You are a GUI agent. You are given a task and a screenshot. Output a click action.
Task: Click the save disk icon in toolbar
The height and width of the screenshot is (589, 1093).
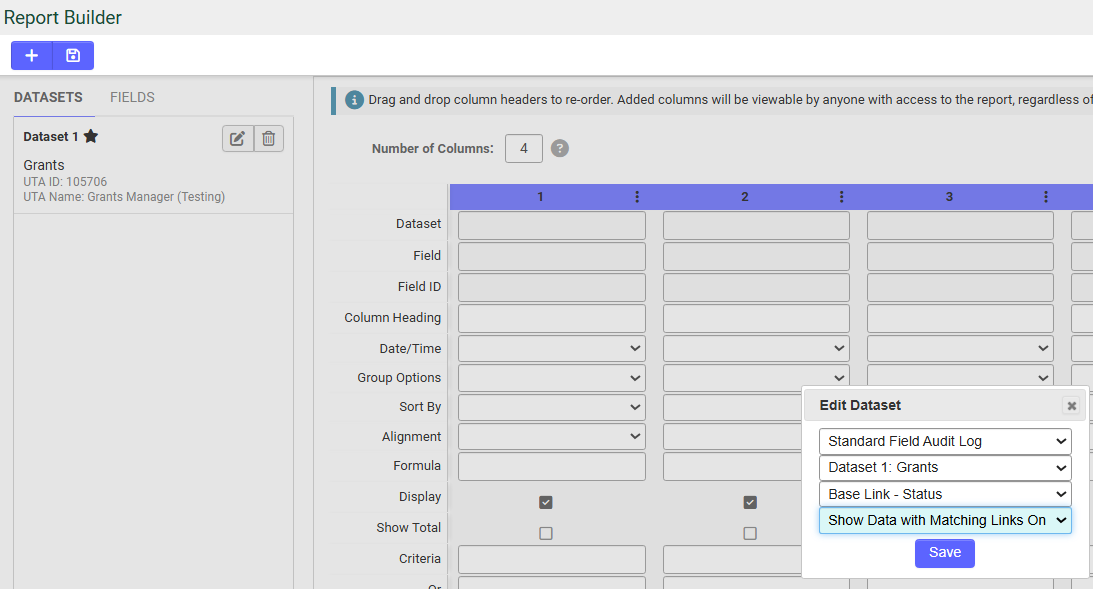pos(73,55)
